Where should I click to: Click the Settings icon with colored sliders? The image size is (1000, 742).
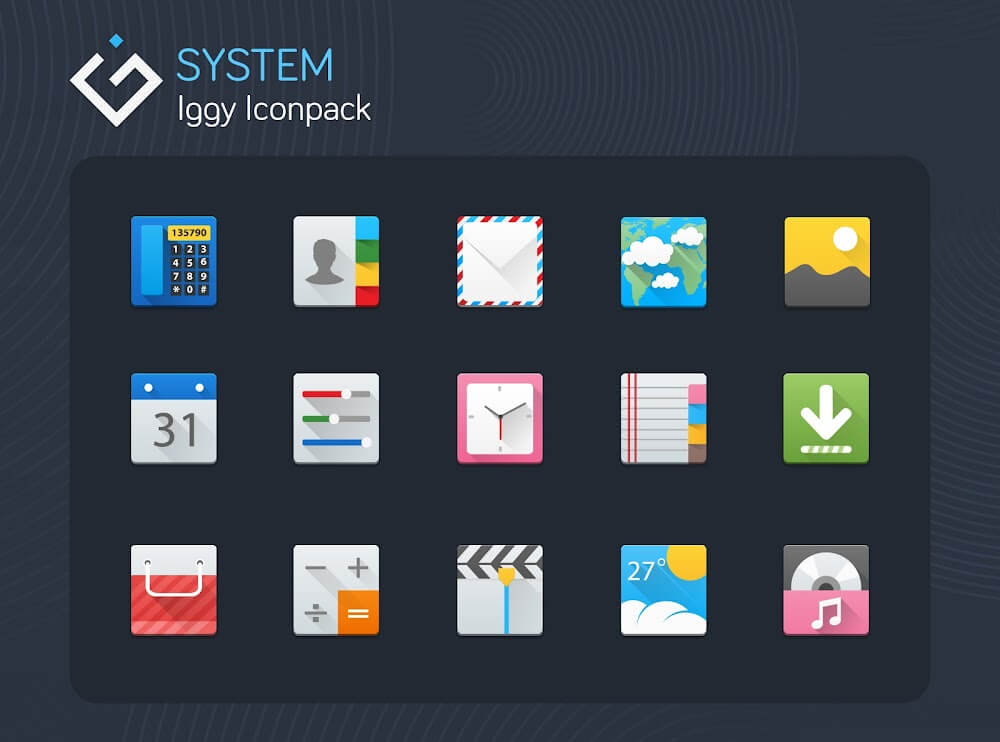(336, 418)
